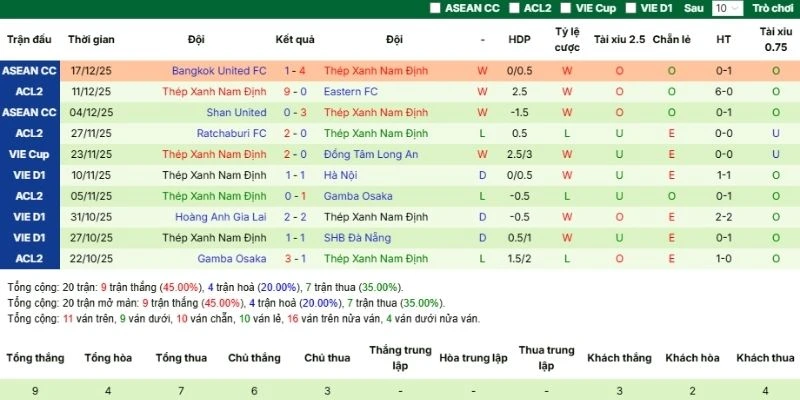
Task: Open the Shan United team link
Action: (x=237, y=113)
